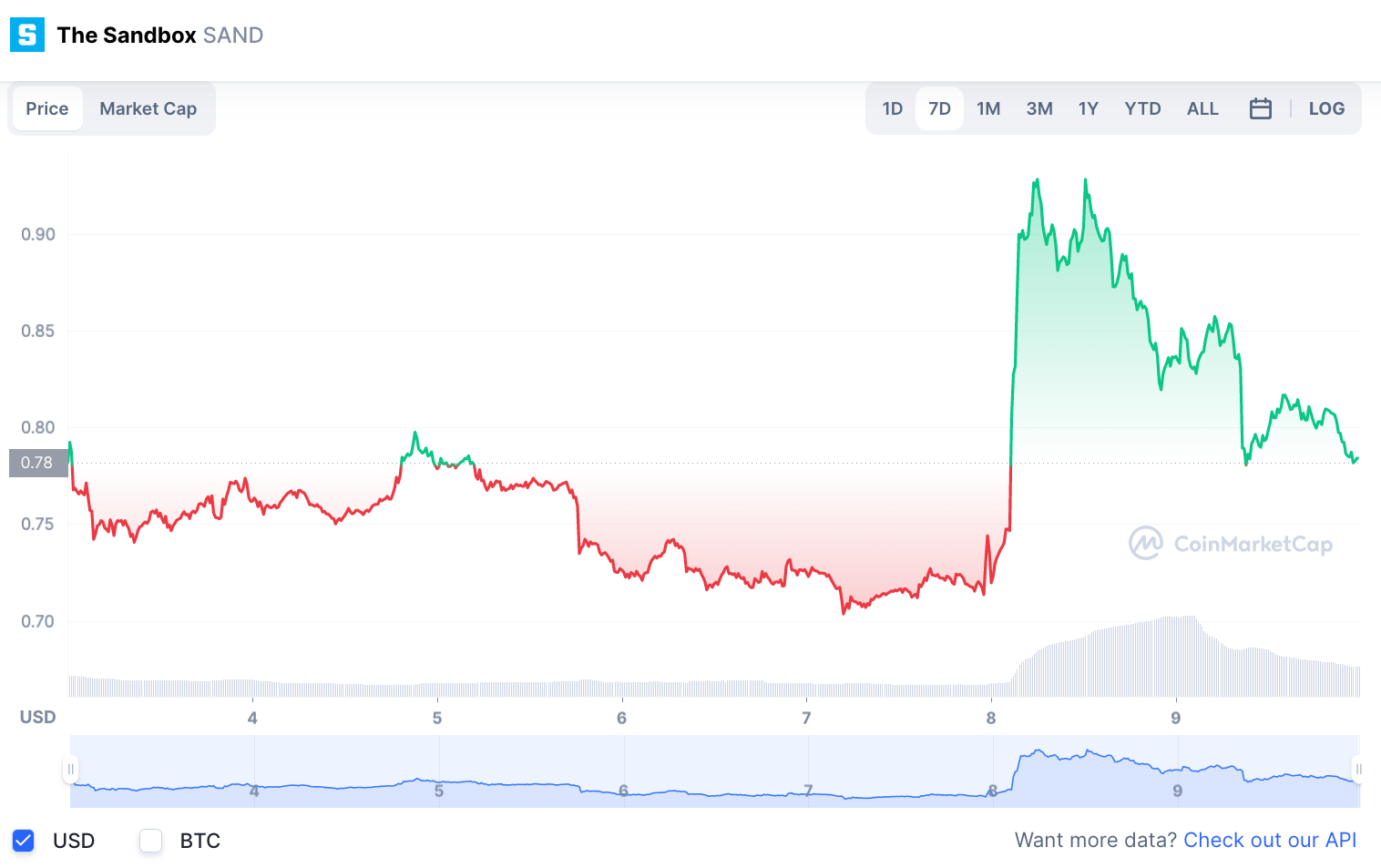Select the 1Y time range
The image size is (1381, 868).
tap(1089, 108)
